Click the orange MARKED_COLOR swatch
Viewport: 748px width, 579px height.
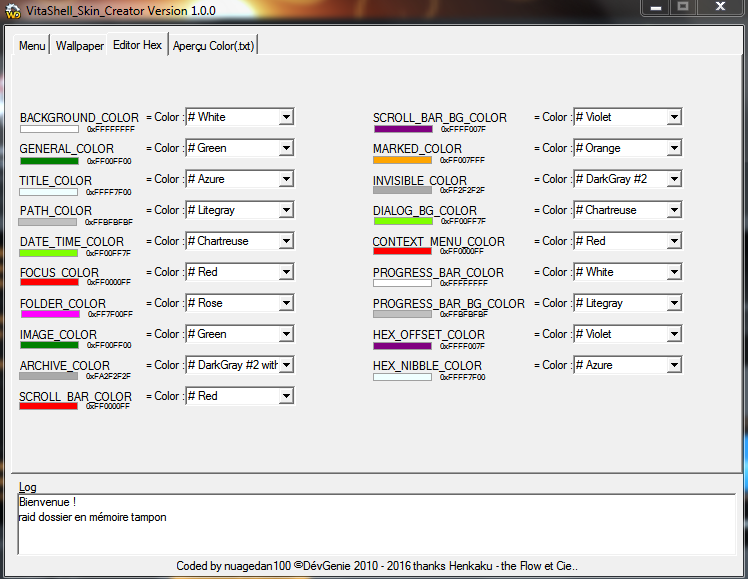(403, 160)
